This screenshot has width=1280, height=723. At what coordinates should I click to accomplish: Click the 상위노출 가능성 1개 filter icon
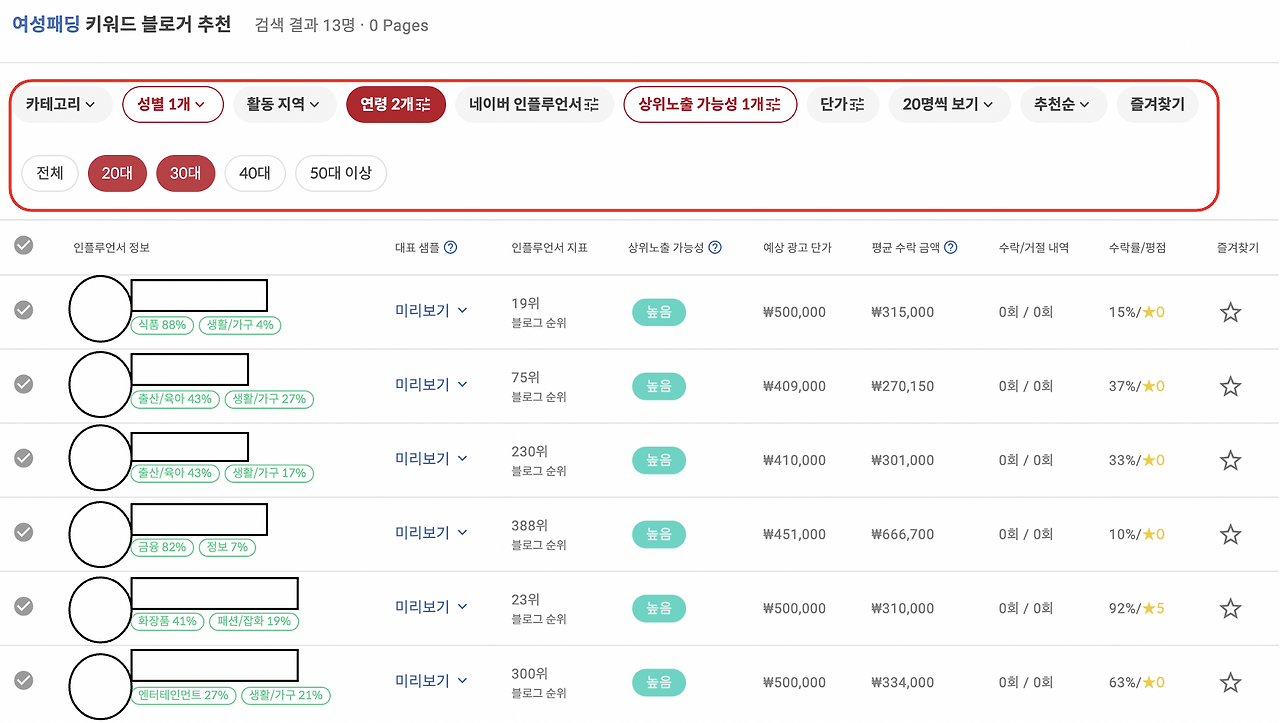(775, 104)
